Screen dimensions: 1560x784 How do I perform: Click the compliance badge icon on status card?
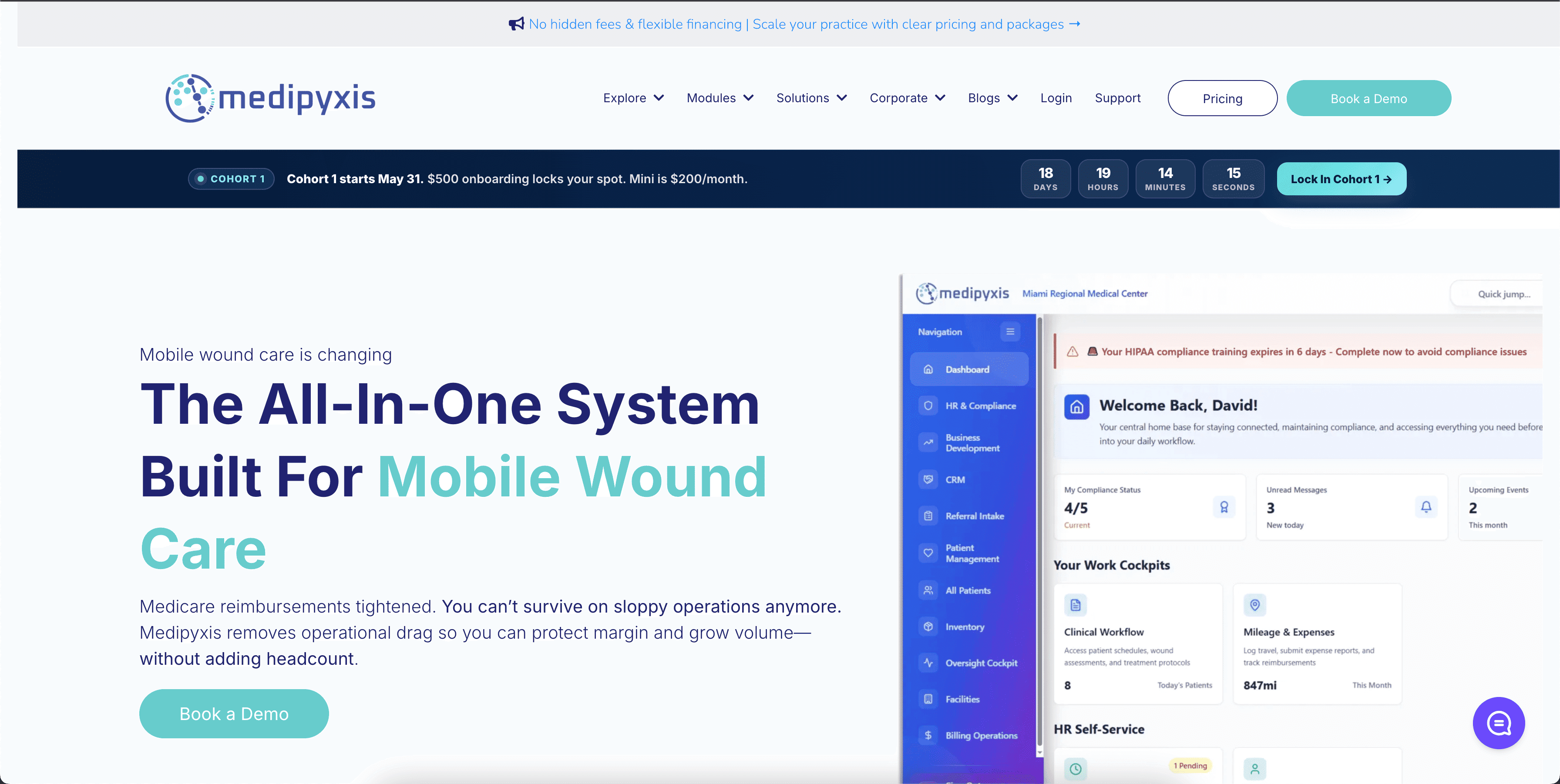[x=1224, y=507]
